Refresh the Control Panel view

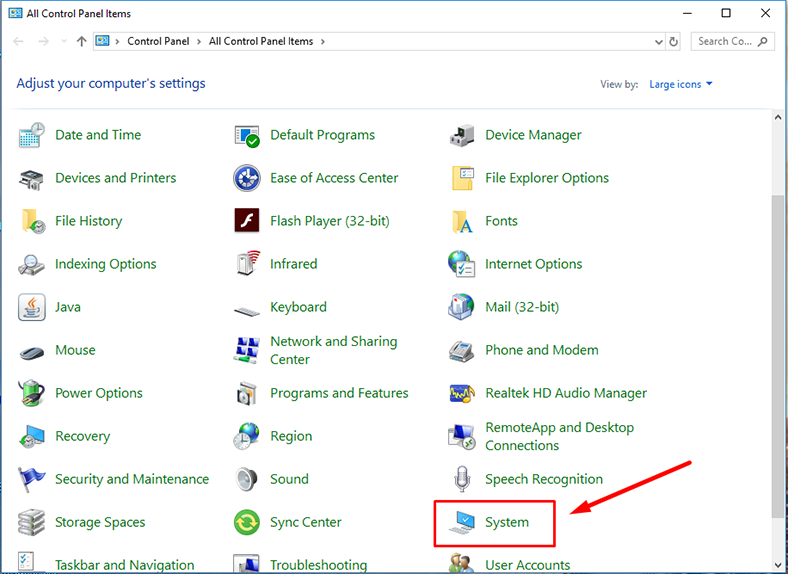(673, 42)
